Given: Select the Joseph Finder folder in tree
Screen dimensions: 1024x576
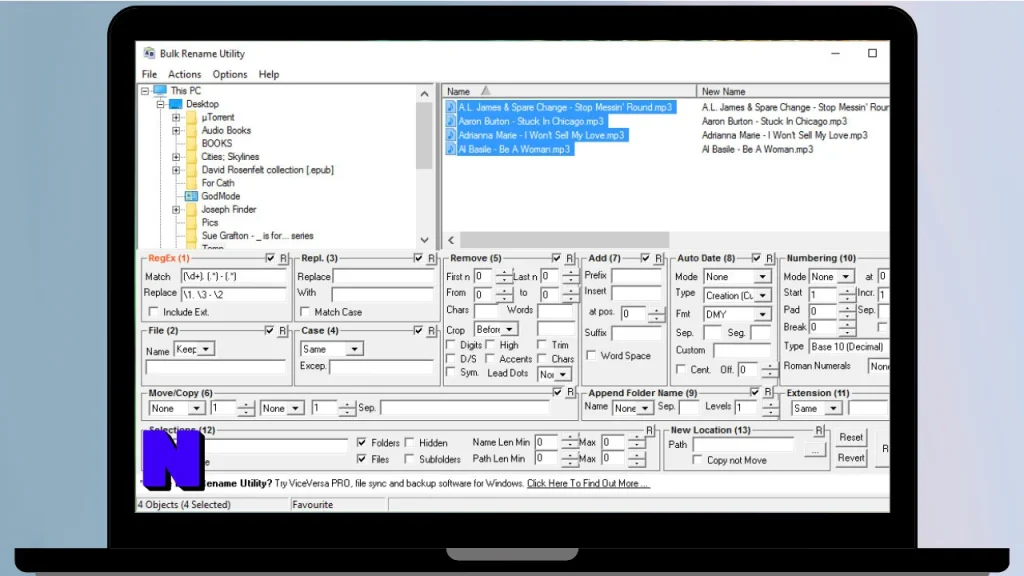Looking at the screenshot, I should [229, 210].
